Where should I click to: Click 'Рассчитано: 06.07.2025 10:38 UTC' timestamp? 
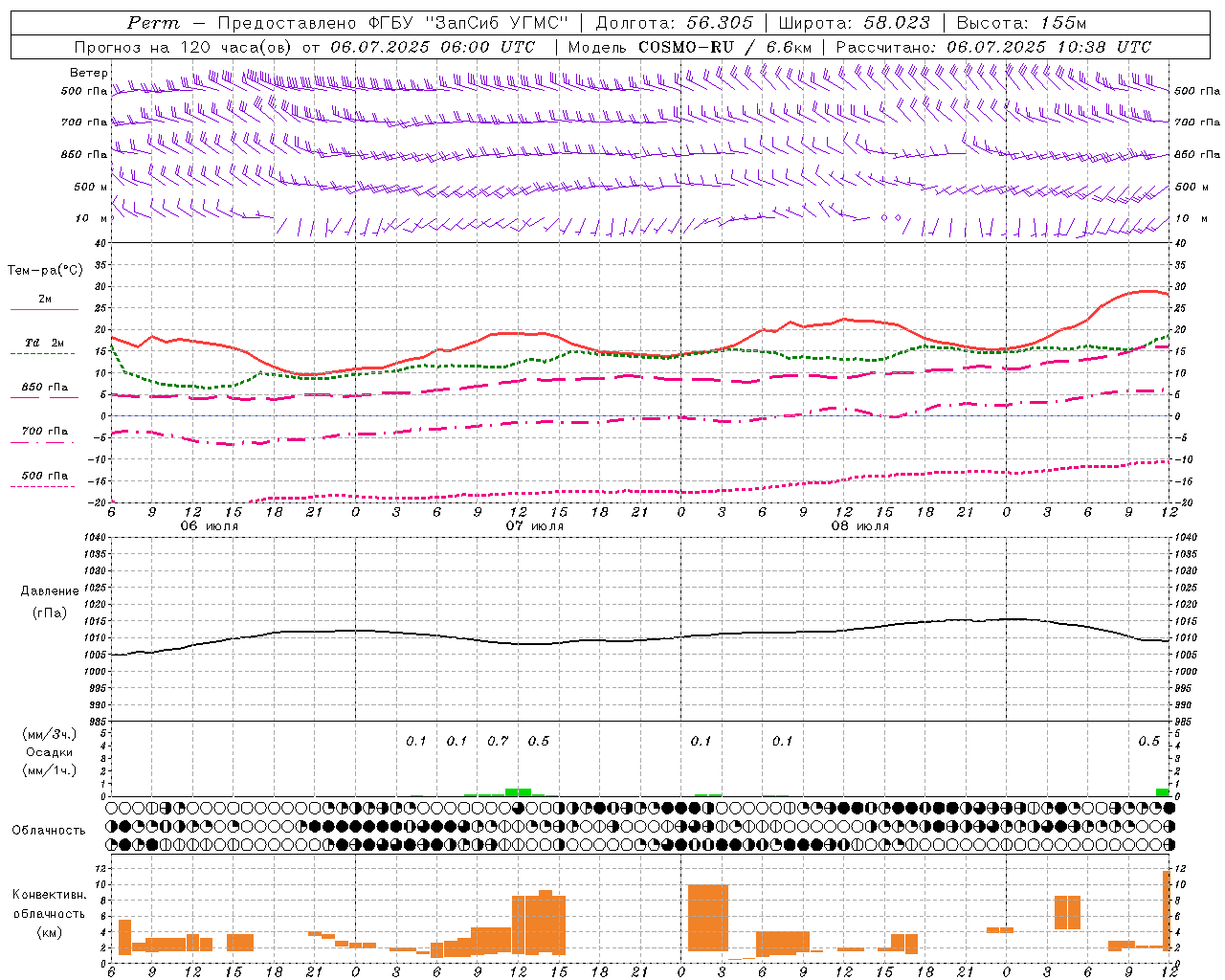point(994,47)
